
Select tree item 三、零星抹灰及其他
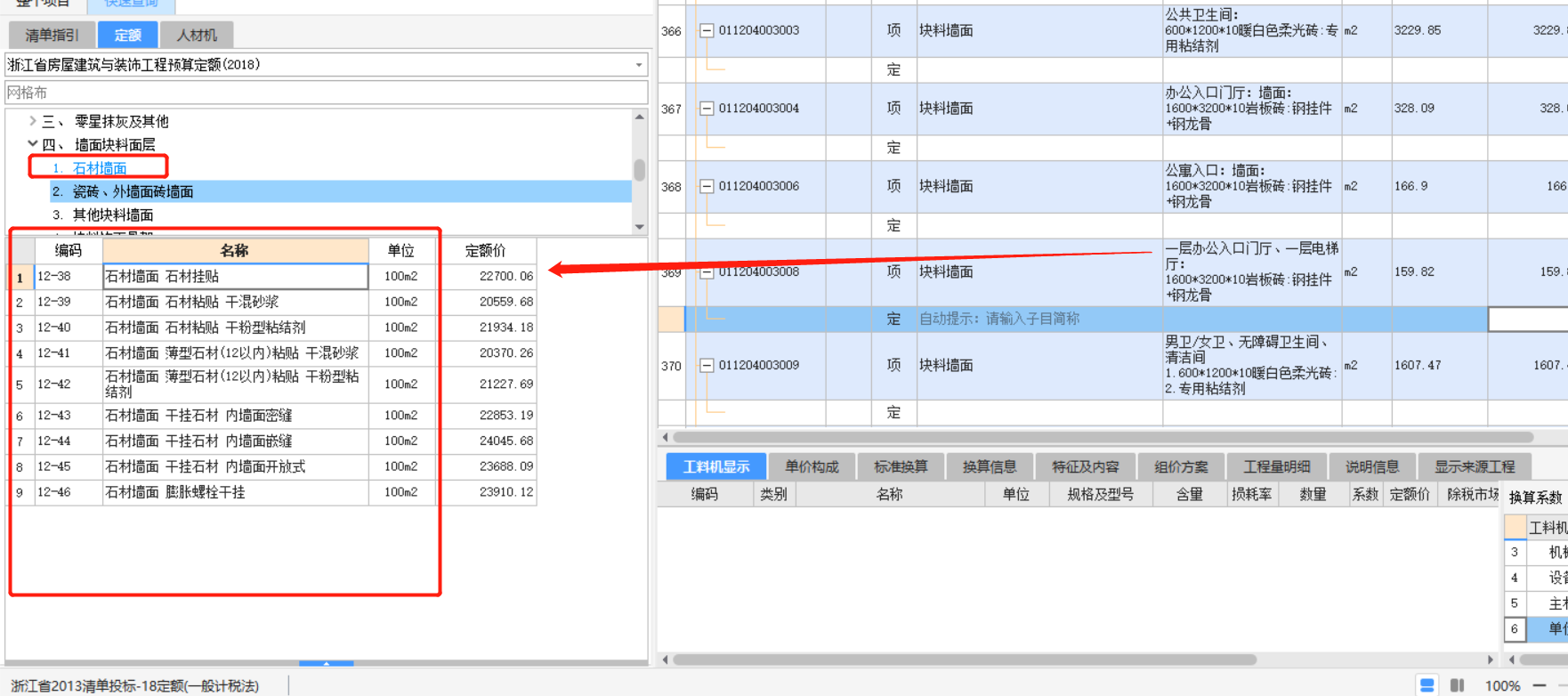(x=105, y=121)
